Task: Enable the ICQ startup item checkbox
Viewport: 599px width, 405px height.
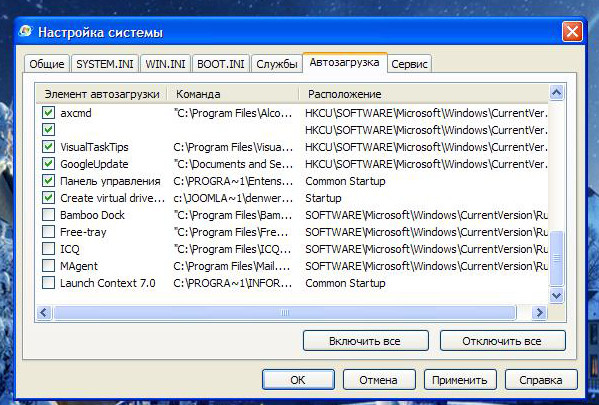Action: pos(48,249)
